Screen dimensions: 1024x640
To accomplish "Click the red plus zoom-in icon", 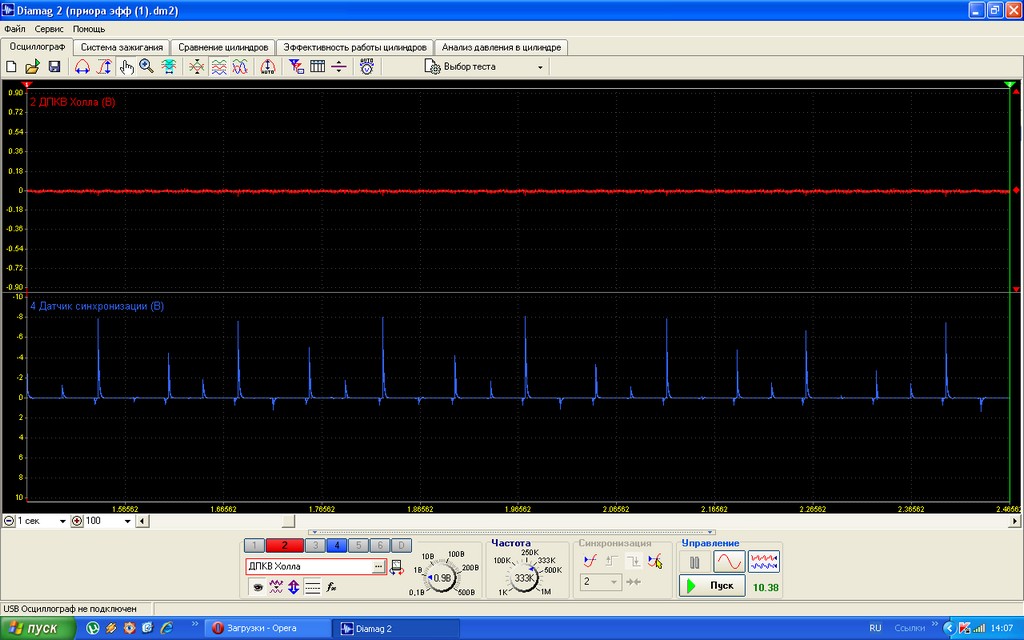I will [77, 521].
